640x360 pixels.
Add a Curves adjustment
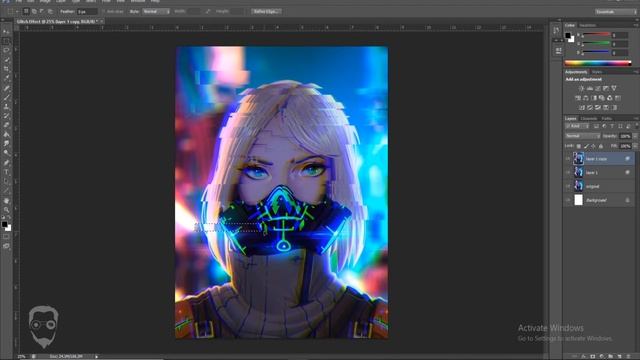click(x=598, y=89)
